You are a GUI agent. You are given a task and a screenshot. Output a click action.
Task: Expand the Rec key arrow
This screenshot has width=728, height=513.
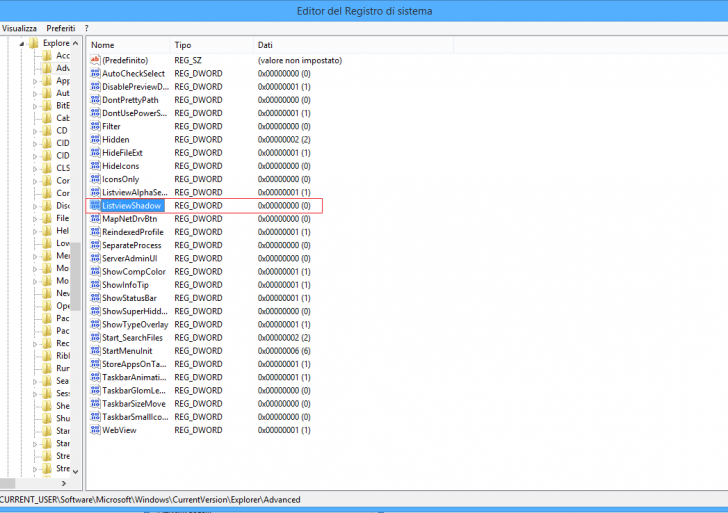click(34, 344)
